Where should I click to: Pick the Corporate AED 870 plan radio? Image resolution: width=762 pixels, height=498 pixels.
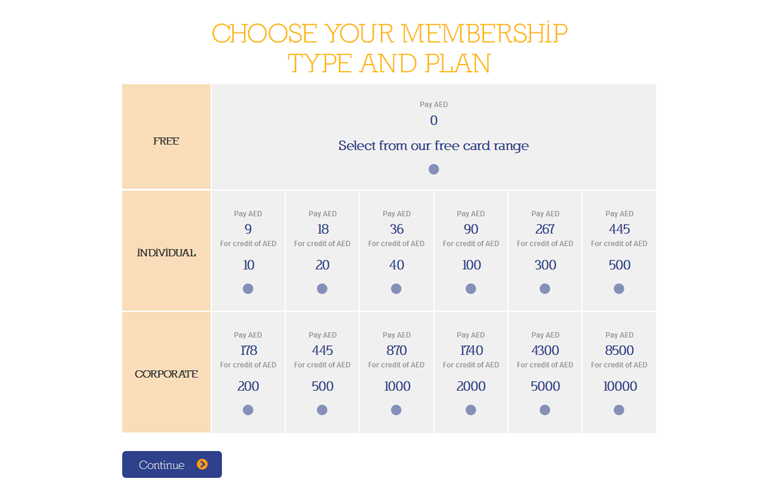[396, 410]
